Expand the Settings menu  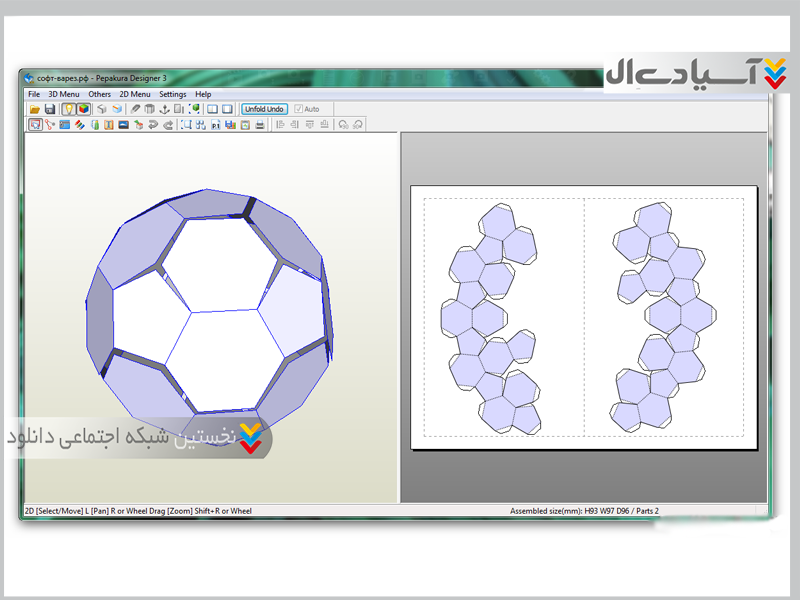click(173, 94)
